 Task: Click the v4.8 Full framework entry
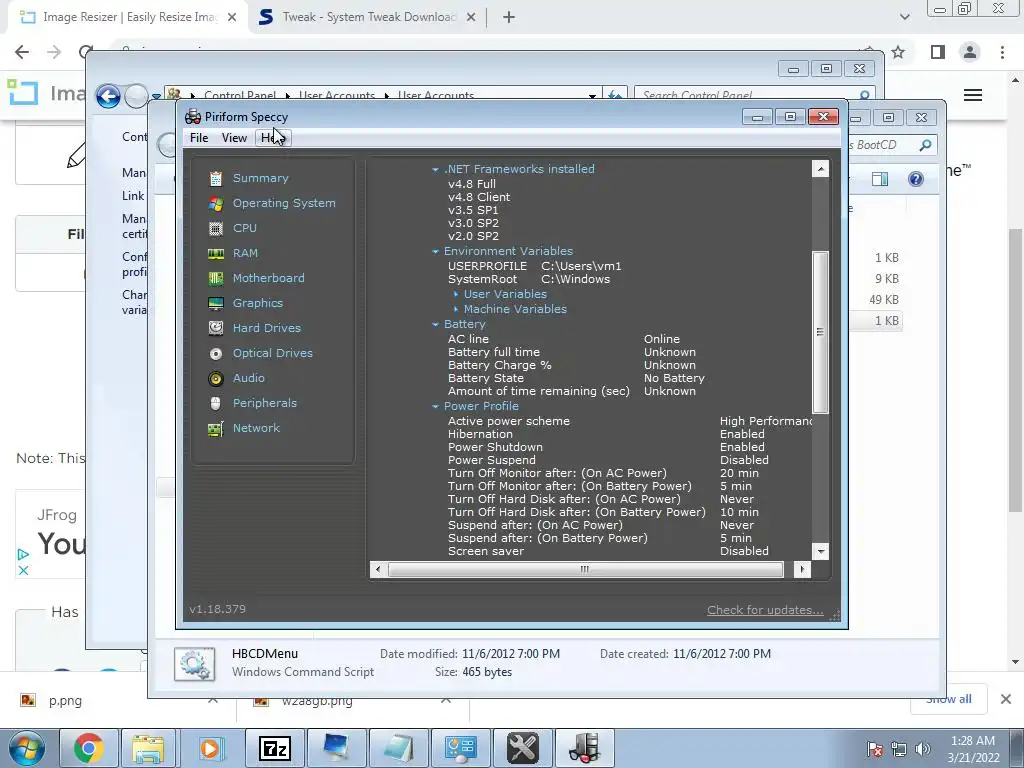coord(472,184)
